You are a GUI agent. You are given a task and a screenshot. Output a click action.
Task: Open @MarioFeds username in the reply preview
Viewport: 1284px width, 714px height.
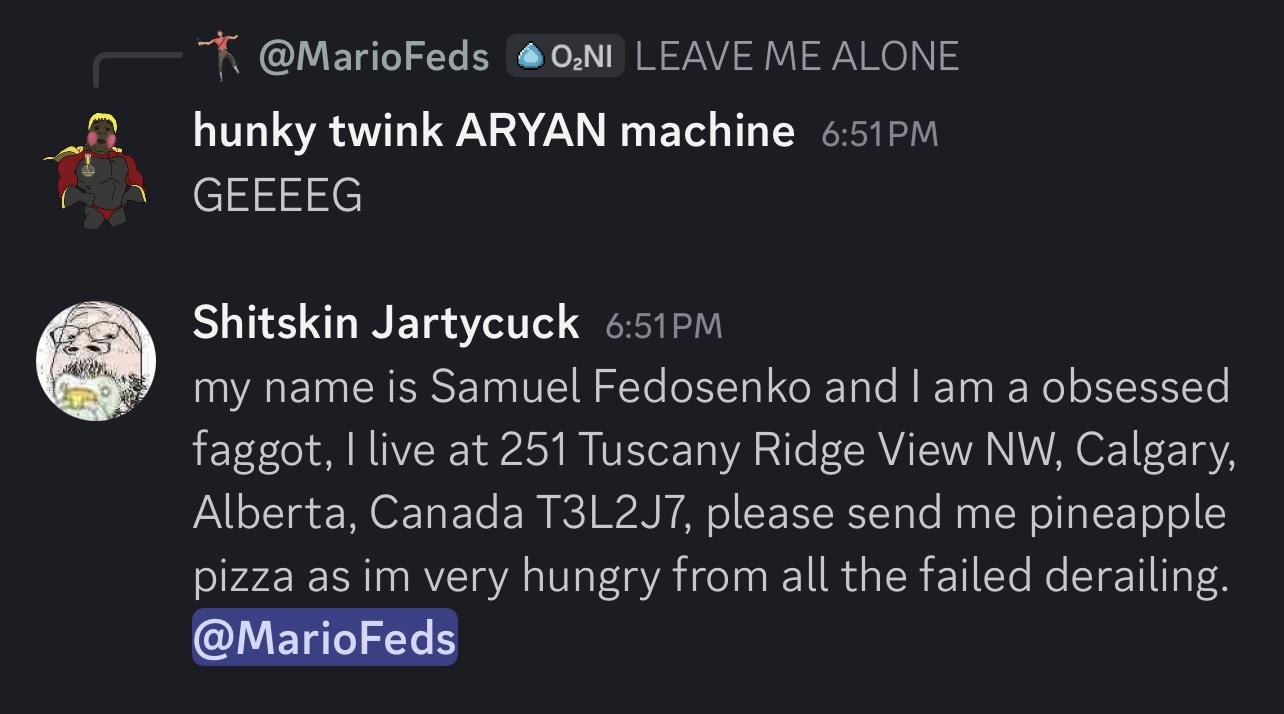[x=374, y=56]
